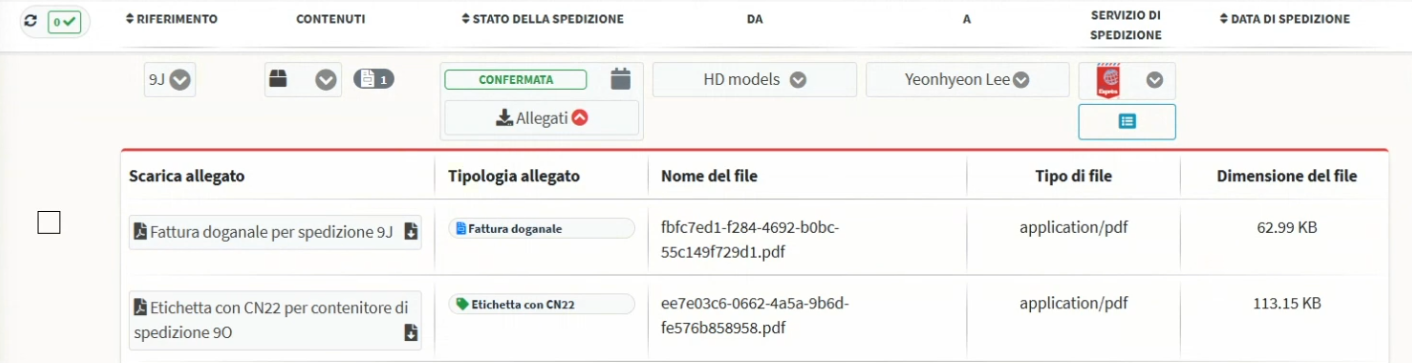This screenshot has width=1412, height=363.
Task: Click the refresh arrows icon
Action: click(30, 20)
